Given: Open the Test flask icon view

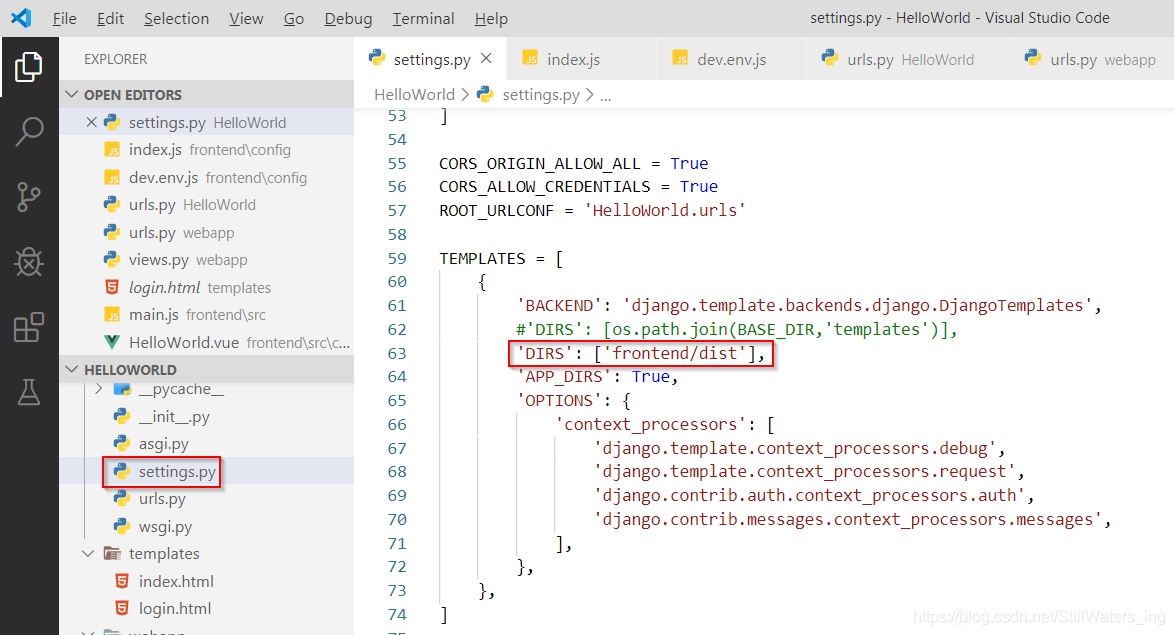Looking at the screenshot, I should click(28, 392).
